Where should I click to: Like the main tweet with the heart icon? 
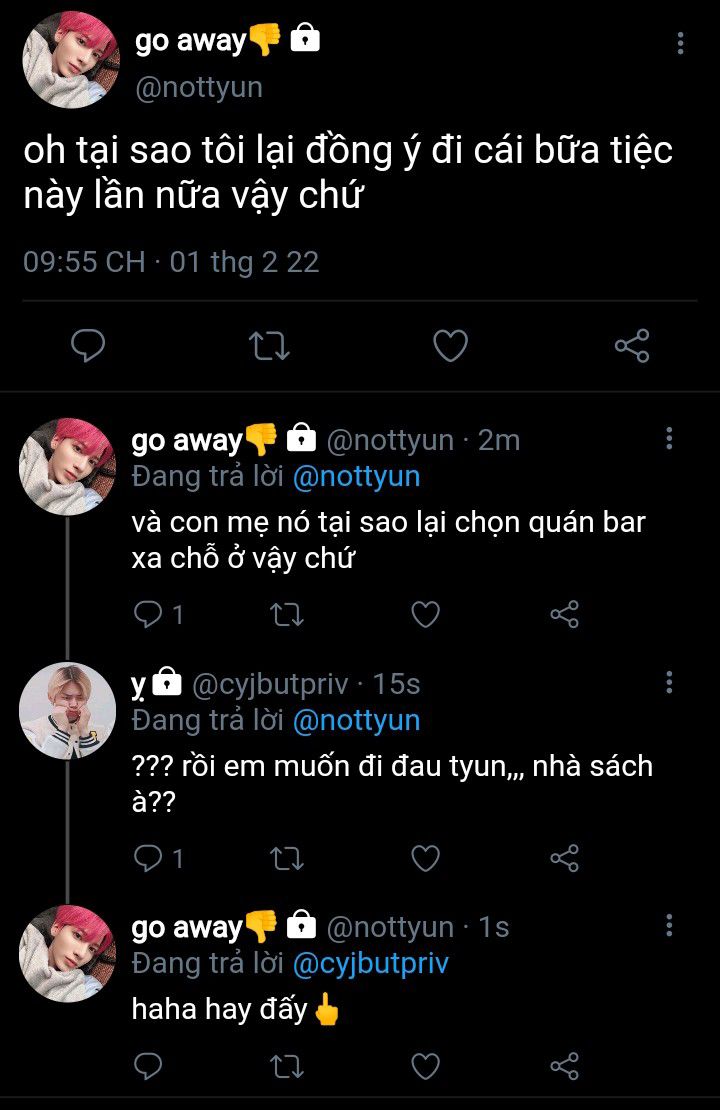450,346
